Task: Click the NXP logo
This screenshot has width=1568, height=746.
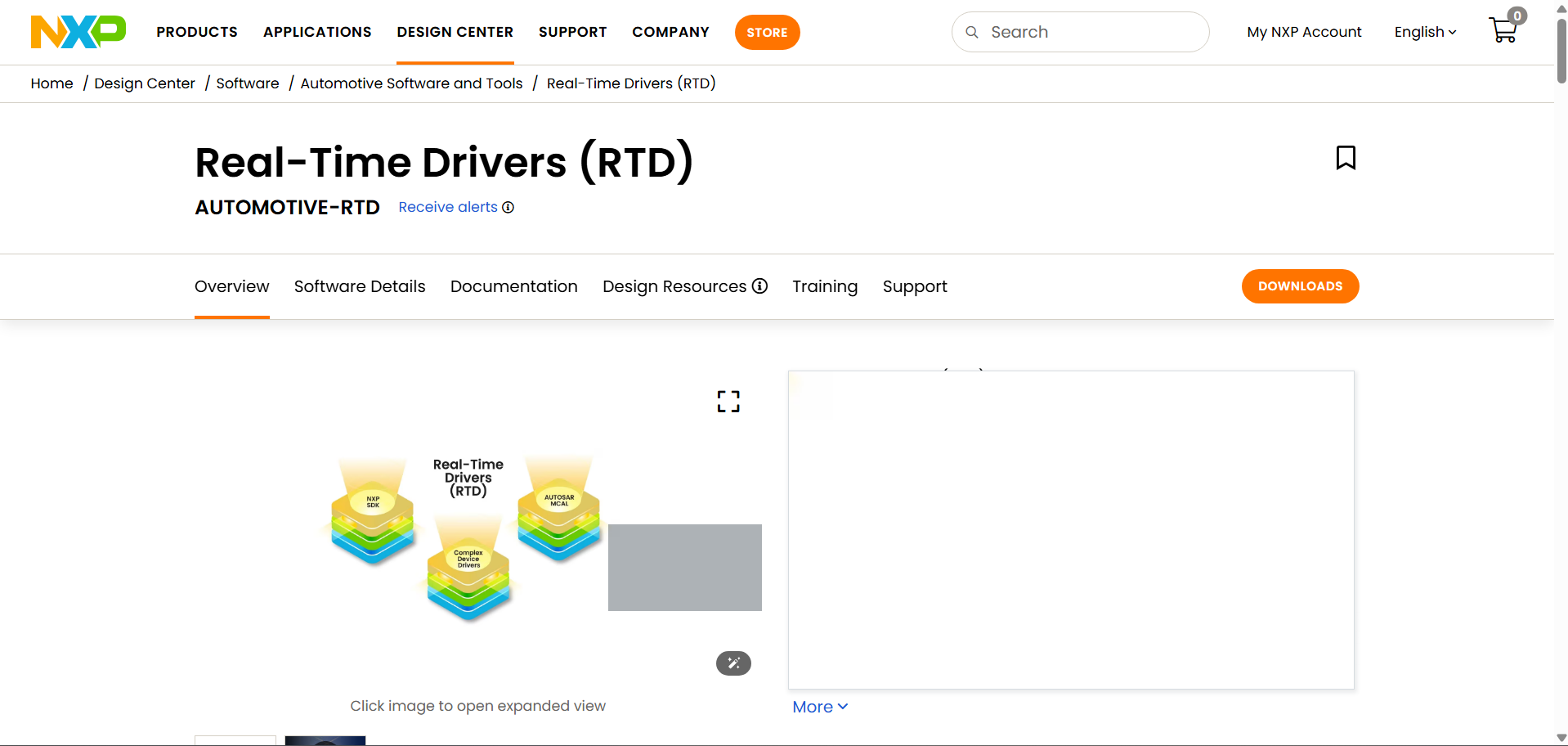Action: point(78,32)
